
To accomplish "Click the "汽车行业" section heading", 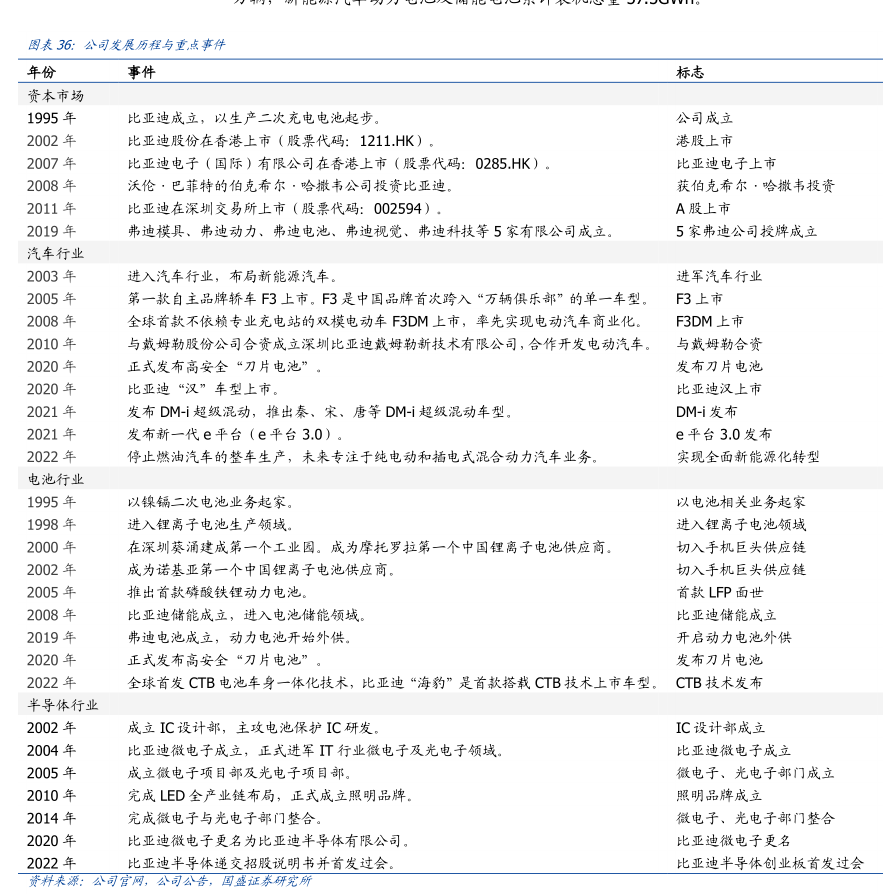I will [x=55, y=253].
